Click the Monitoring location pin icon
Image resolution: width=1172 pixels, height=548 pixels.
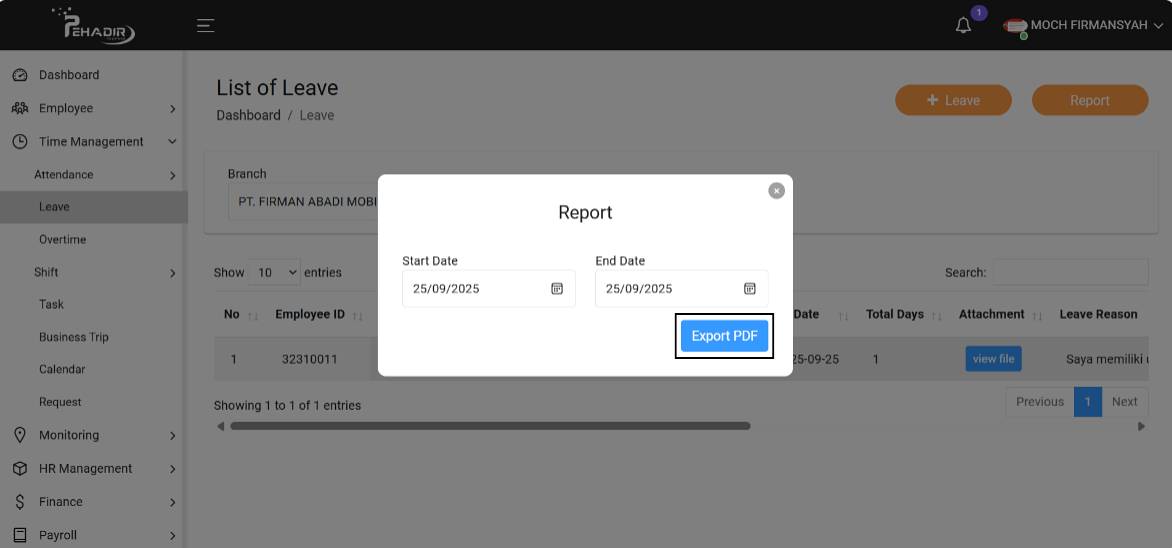[19, 435]
